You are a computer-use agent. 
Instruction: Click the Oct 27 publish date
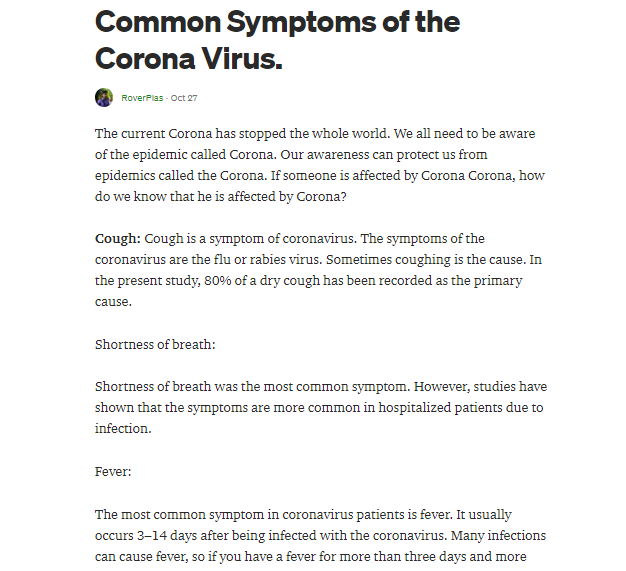point(184,98)
